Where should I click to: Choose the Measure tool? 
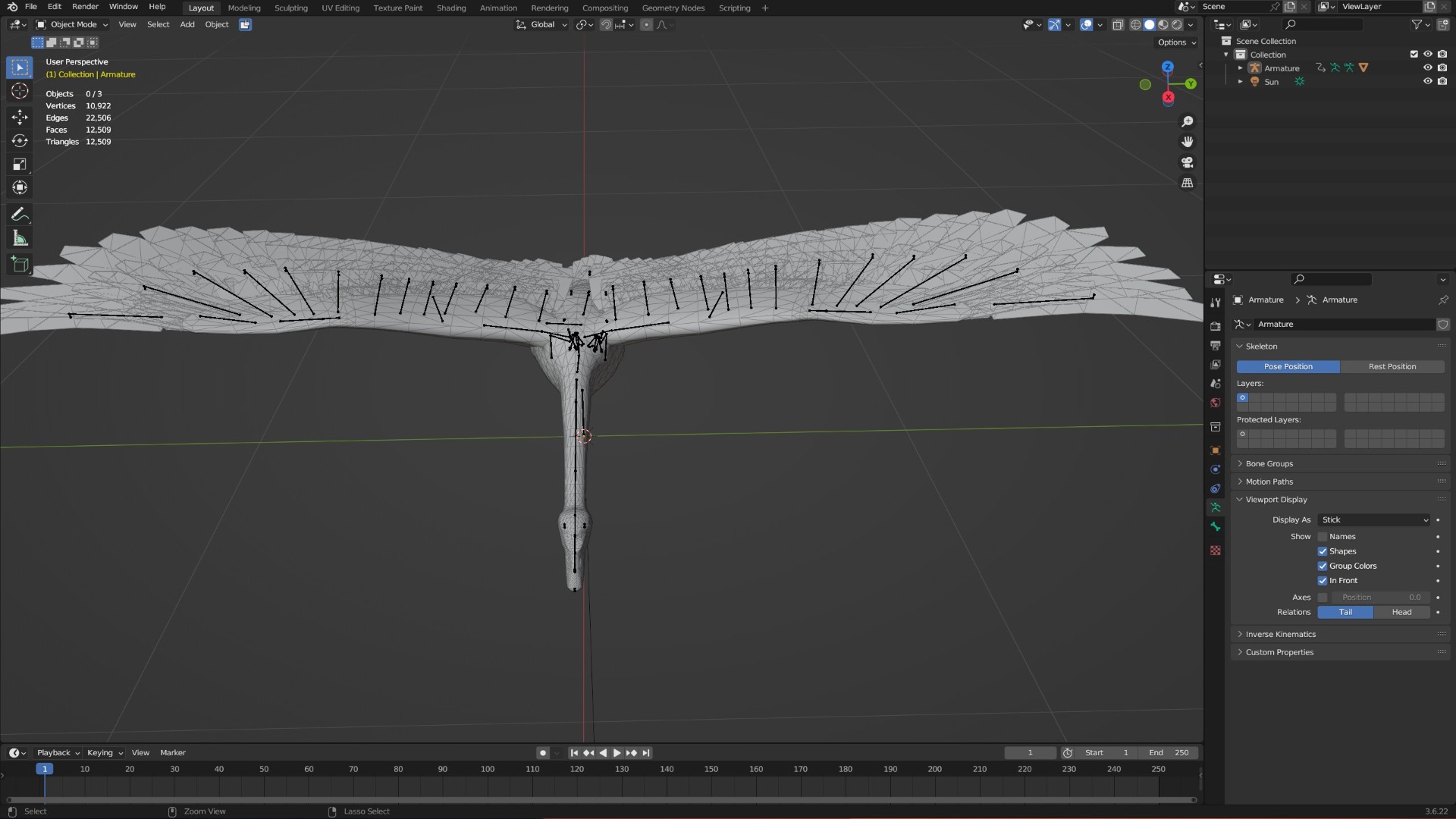click(x=20, y=239)
